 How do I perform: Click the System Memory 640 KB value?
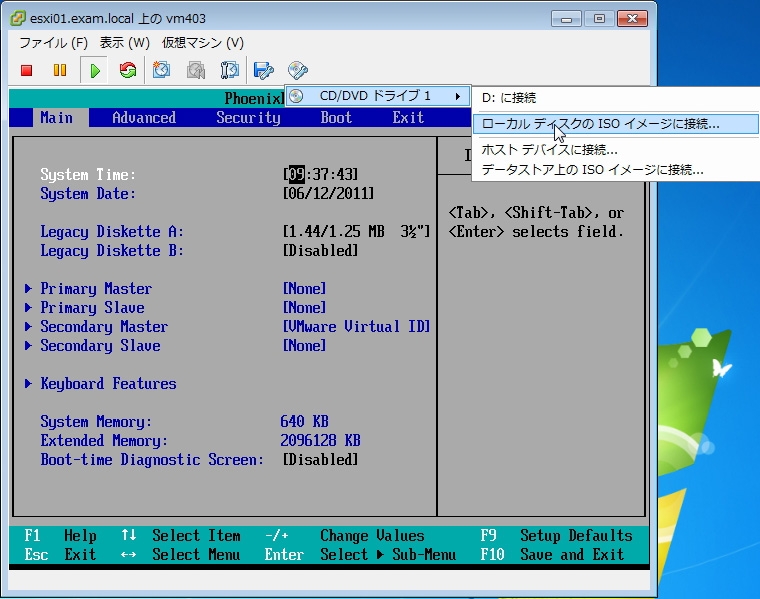point(304,422)
